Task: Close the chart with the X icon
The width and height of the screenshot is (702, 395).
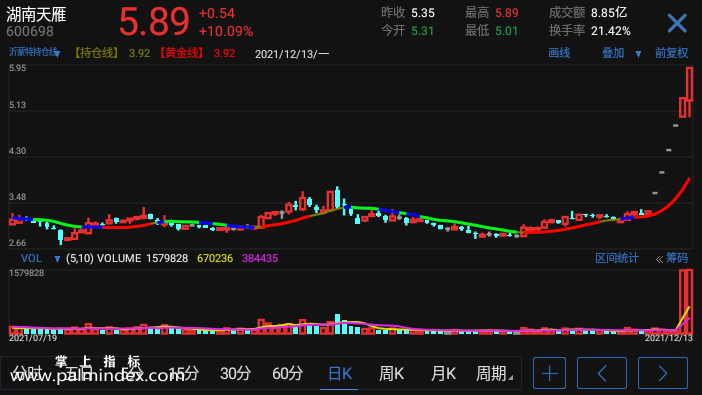Action: [x=677, y=23]
